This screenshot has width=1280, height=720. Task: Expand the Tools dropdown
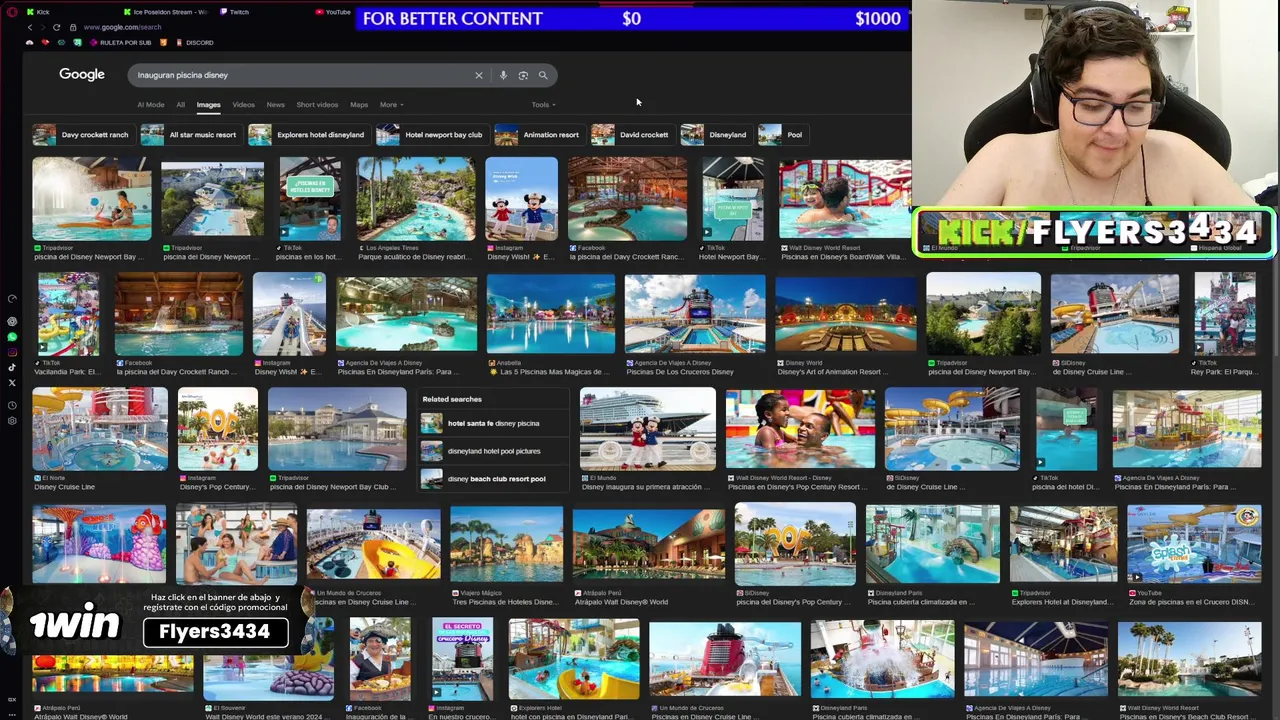click(543, 105)
